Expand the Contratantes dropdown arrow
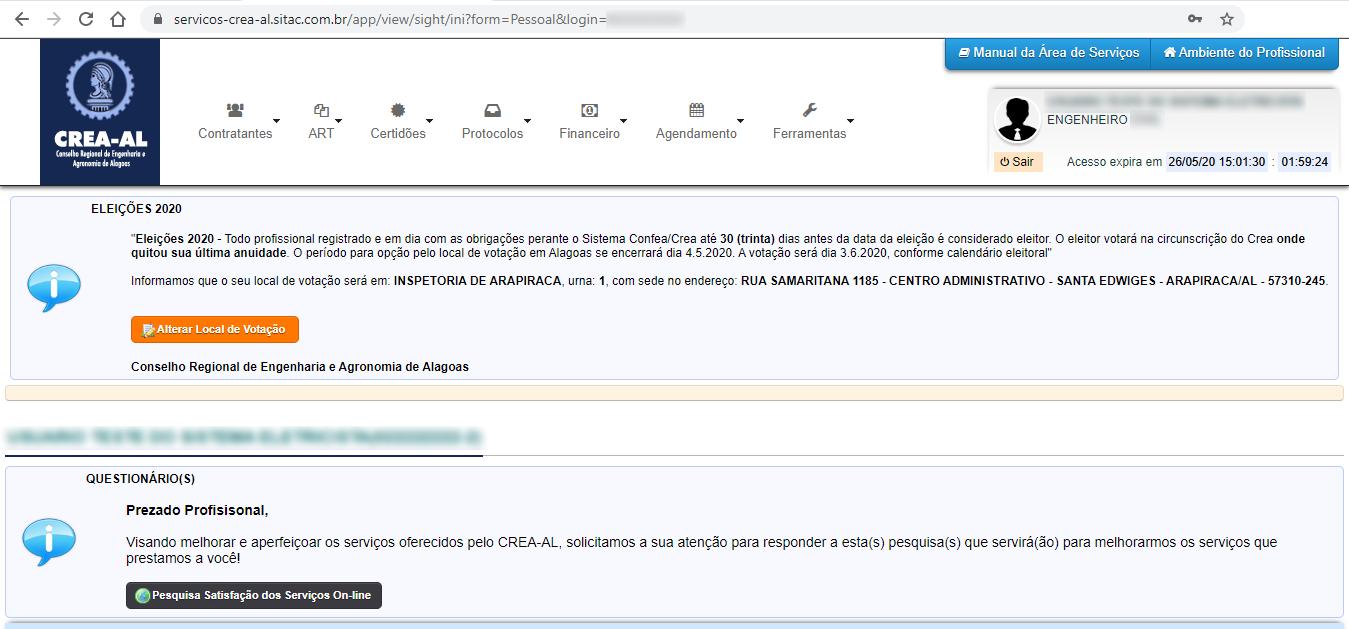 coord(277,120)
